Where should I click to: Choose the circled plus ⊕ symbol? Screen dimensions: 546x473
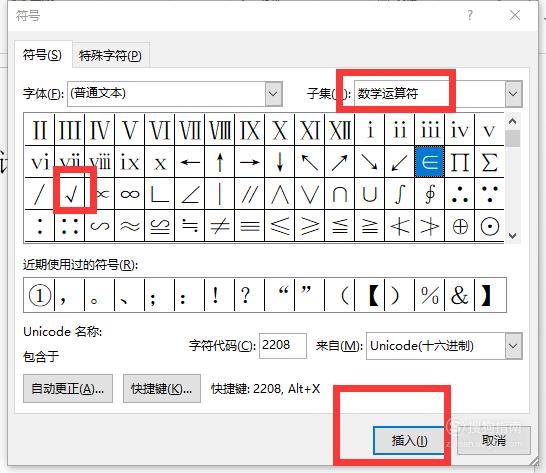click(460, 226)
